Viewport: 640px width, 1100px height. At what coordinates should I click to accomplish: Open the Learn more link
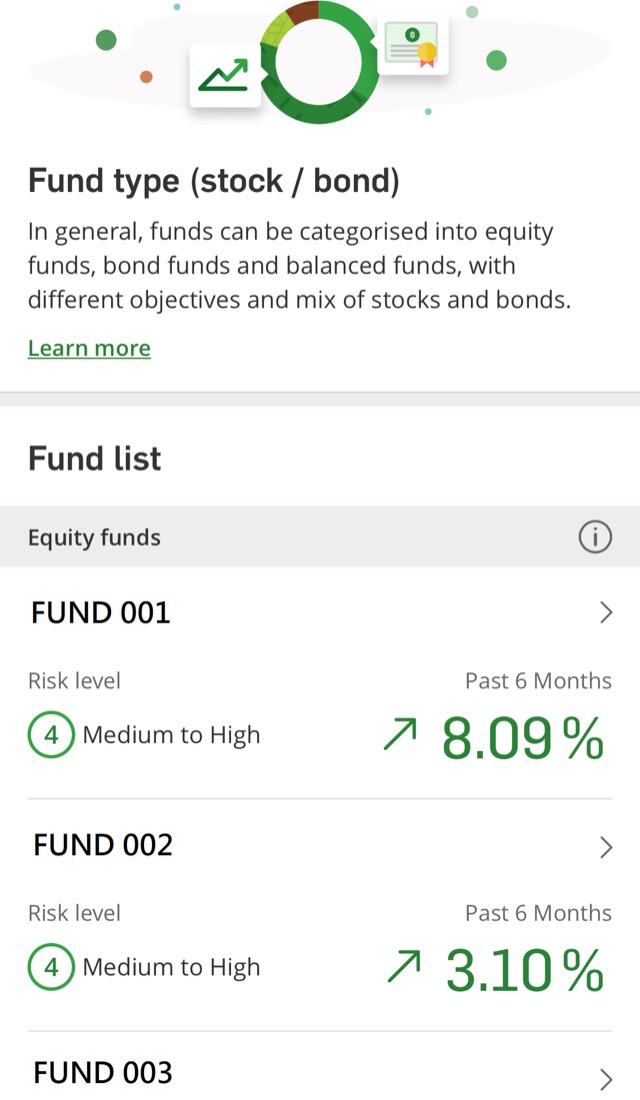89,347
